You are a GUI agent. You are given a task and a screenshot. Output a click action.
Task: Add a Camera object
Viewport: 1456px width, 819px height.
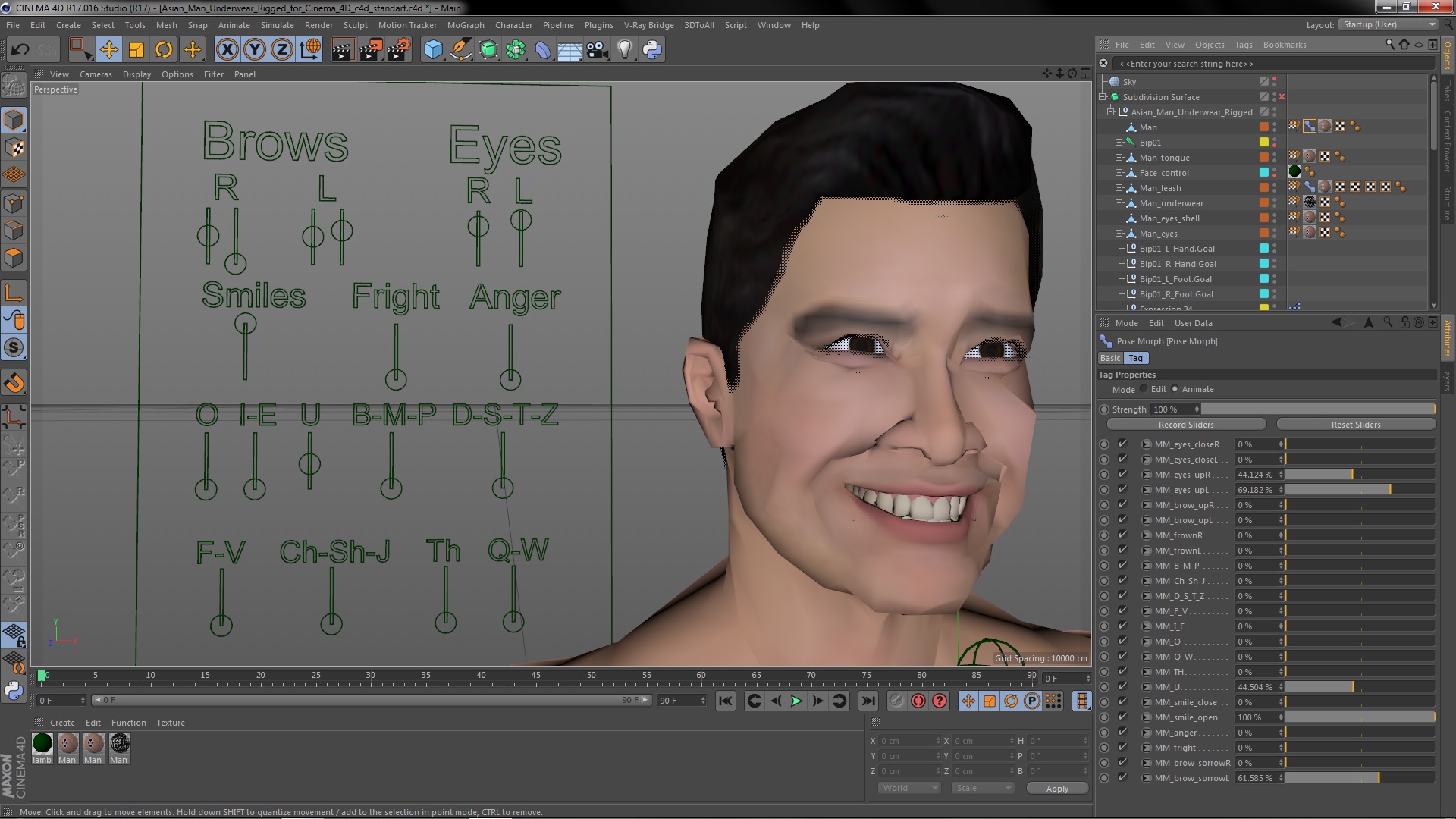coord(598,50)
